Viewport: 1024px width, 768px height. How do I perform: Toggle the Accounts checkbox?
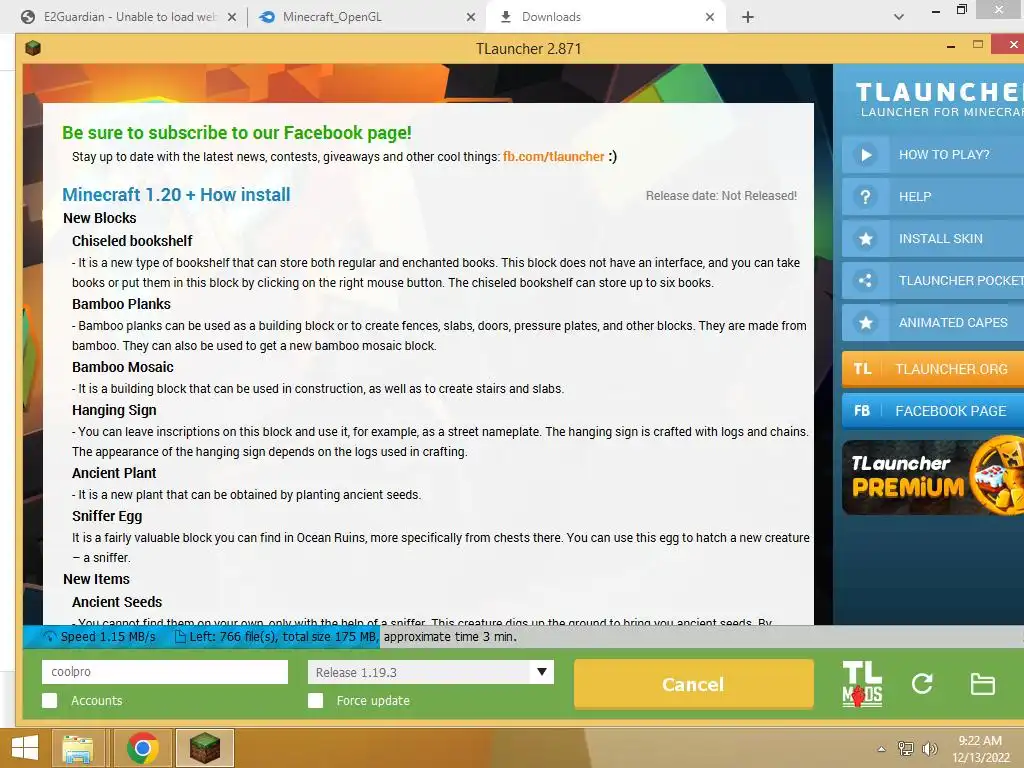coord(50,701)
